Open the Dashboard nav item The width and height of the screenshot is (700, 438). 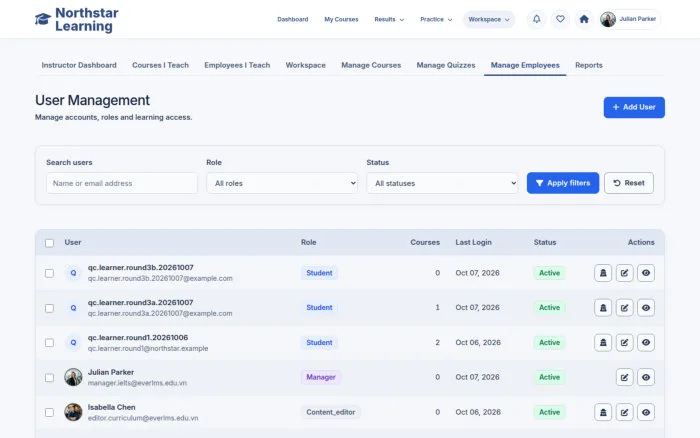(x=293, y=19)
